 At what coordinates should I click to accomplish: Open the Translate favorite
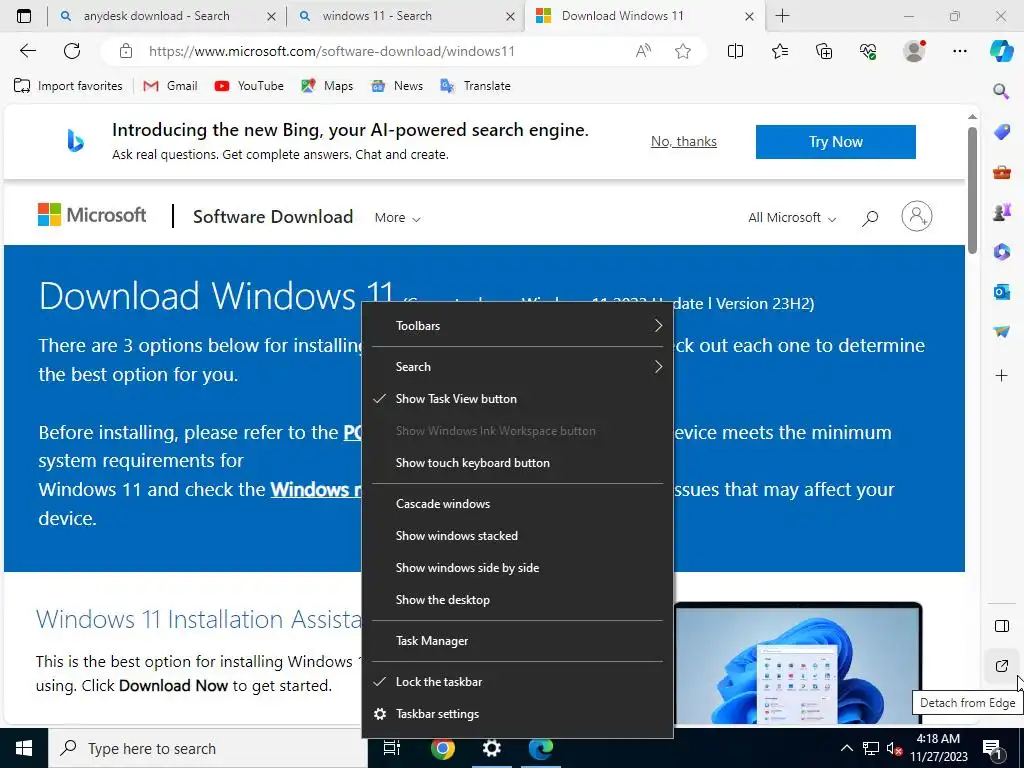point(475,86)
